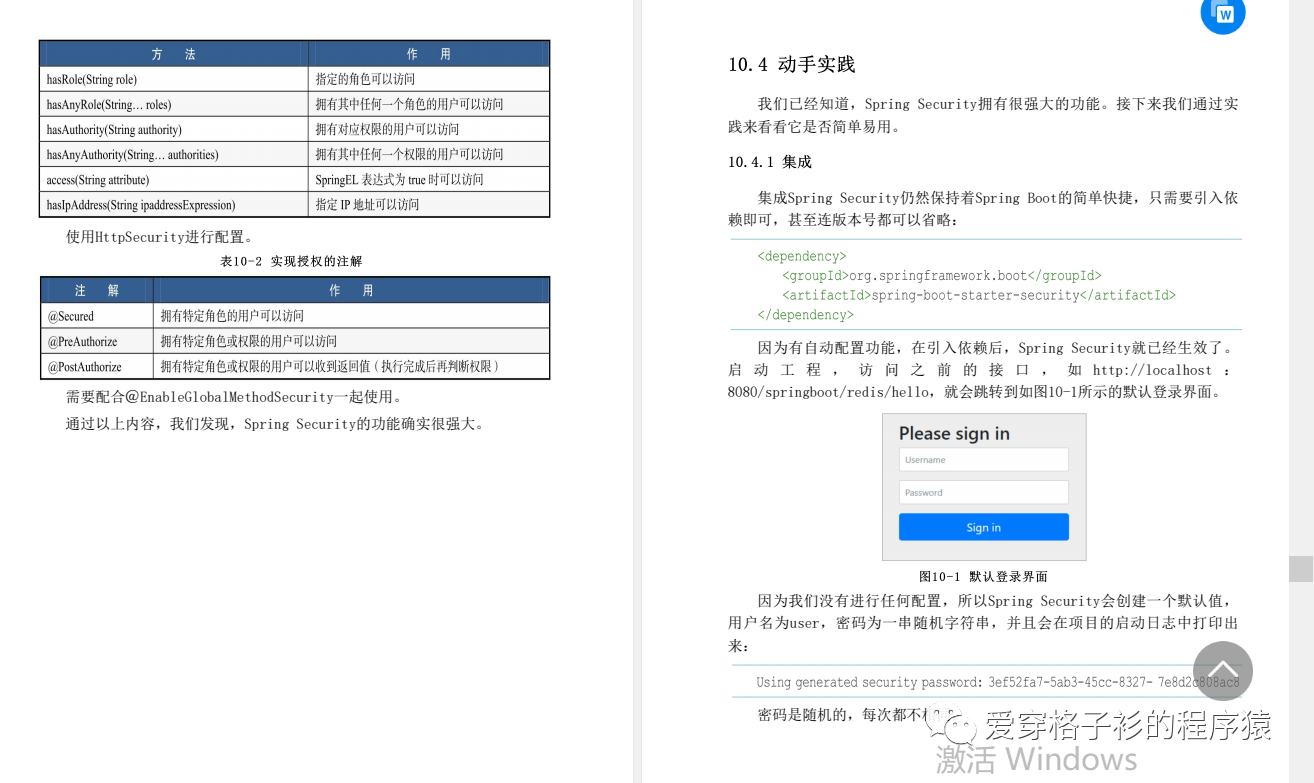
Task: Open the document in Word via blue W icon
Action: (1223, 13)
